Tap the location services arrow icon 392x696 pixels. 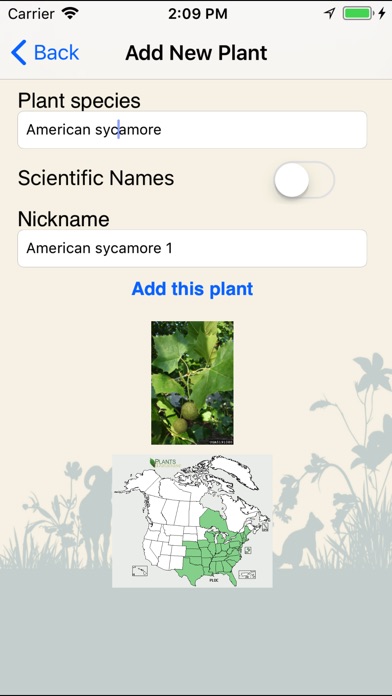click(x=329, y=13)
